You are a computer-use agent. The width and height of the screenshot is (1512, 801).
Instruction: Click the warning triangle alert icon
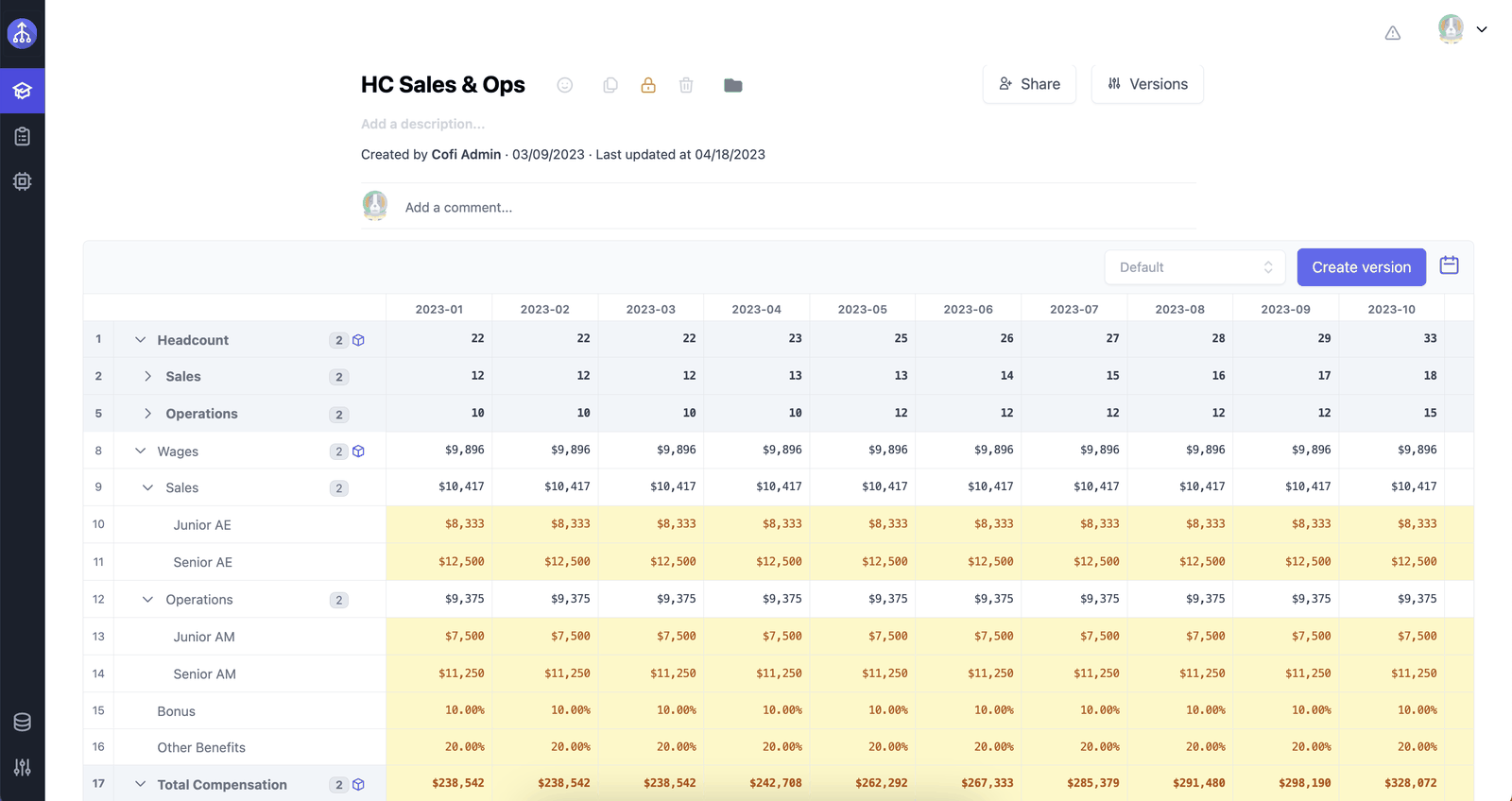(x=1393, y=33)
